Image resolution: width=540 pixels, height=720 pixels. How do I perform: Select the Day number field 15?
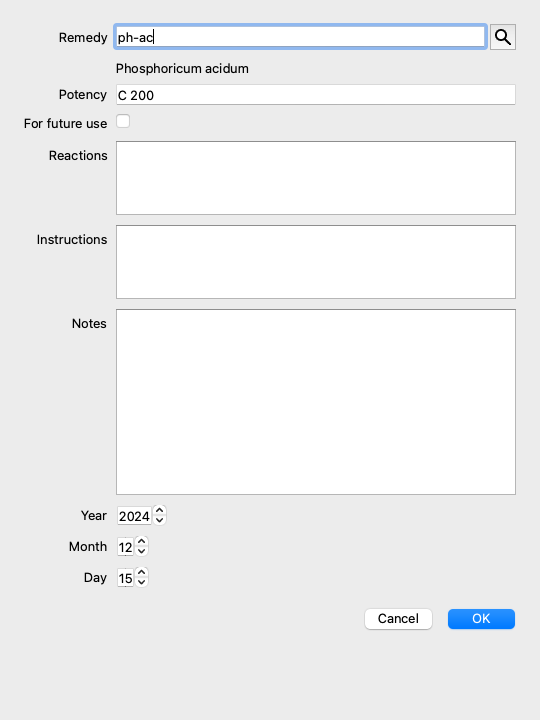click(x=125, y=578)
